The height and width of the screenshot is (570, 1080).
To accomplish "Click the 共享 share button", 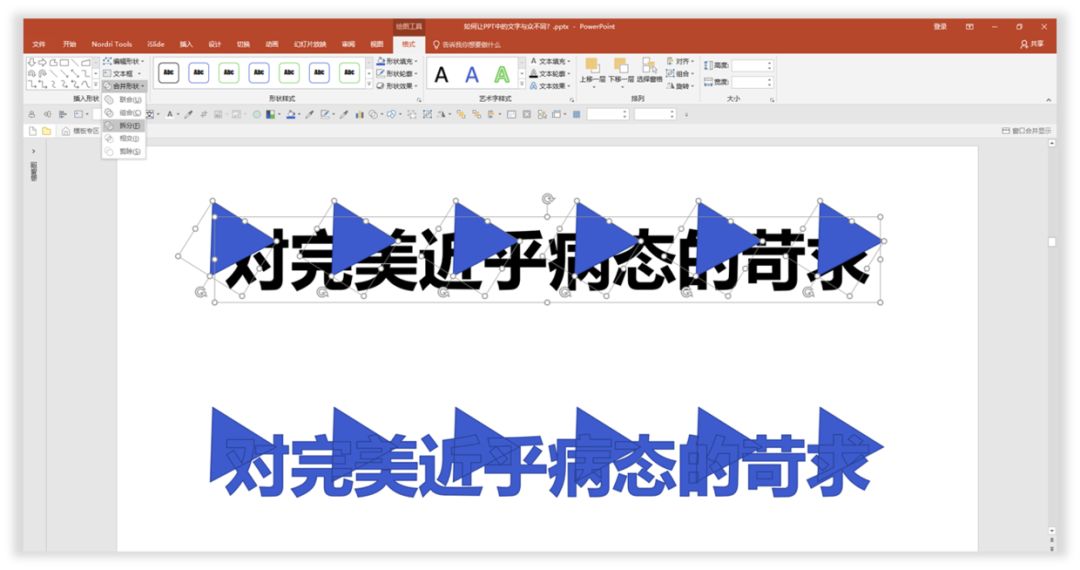I will coord(1032,44).
